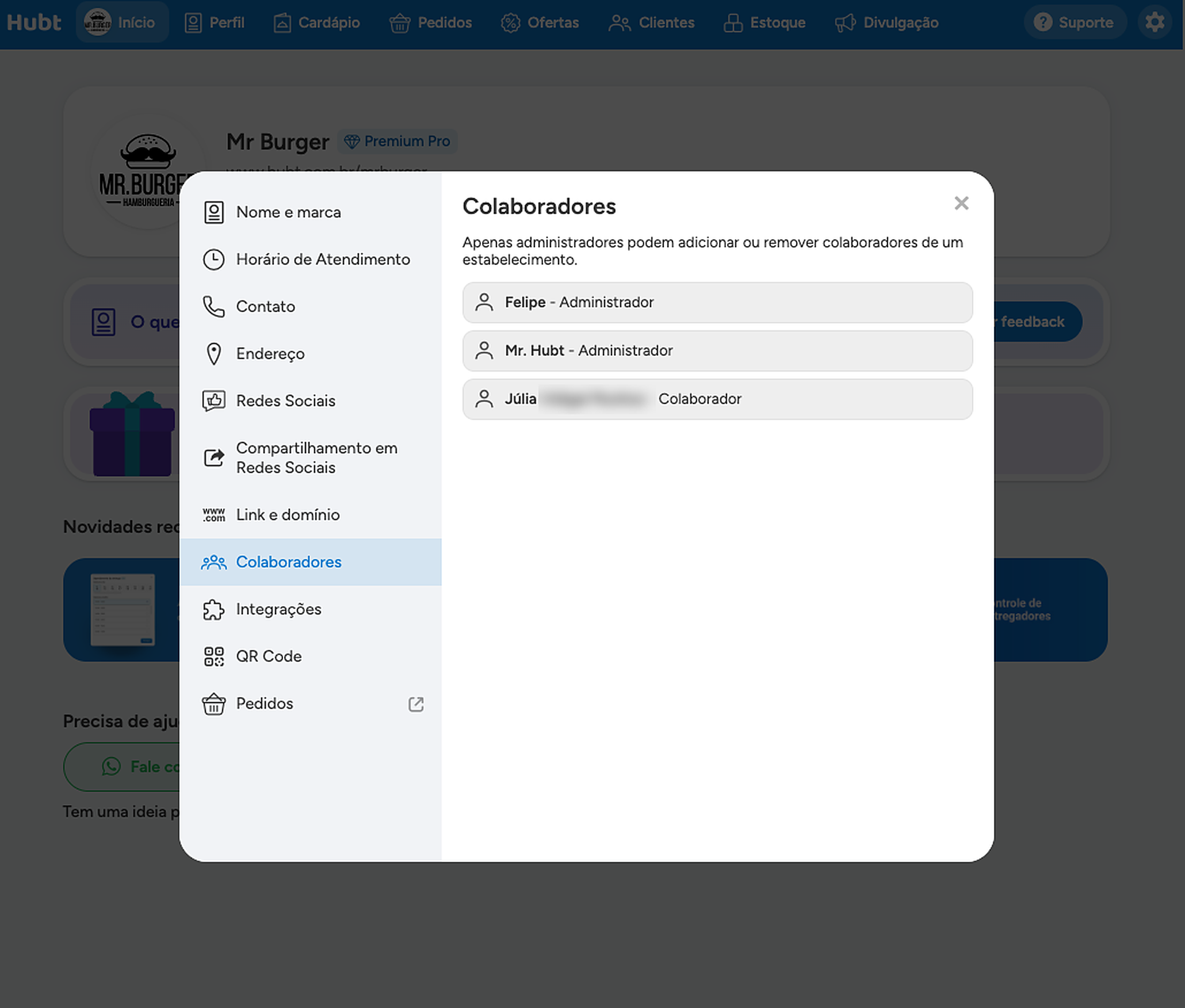
Task: Click the Premium Pro badge
Action: (x=397, y=142)
